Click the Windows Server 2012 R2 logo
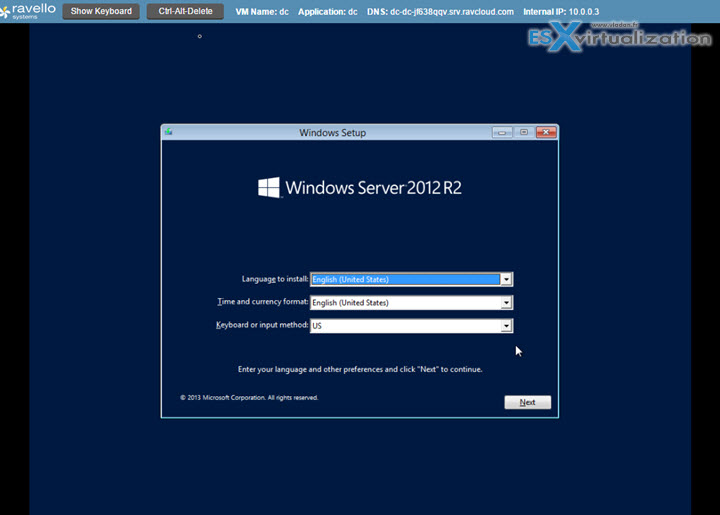Screen dimensions: 720x515 360,187
